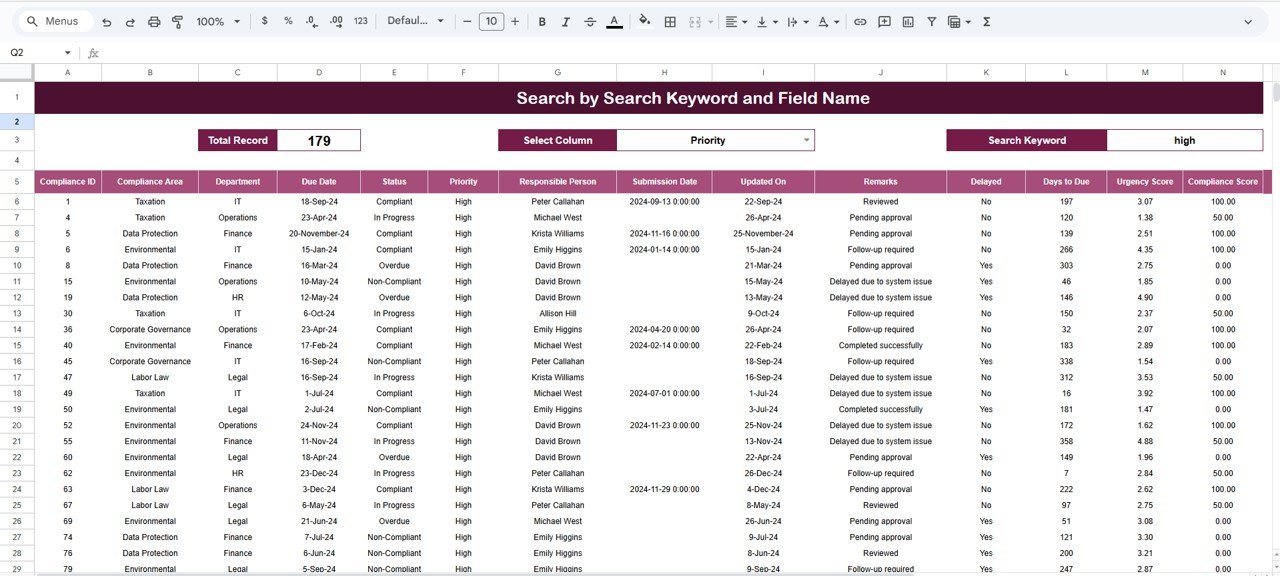Open the Menus search box
Screen dimensions: 1280x576
(54, 20)
